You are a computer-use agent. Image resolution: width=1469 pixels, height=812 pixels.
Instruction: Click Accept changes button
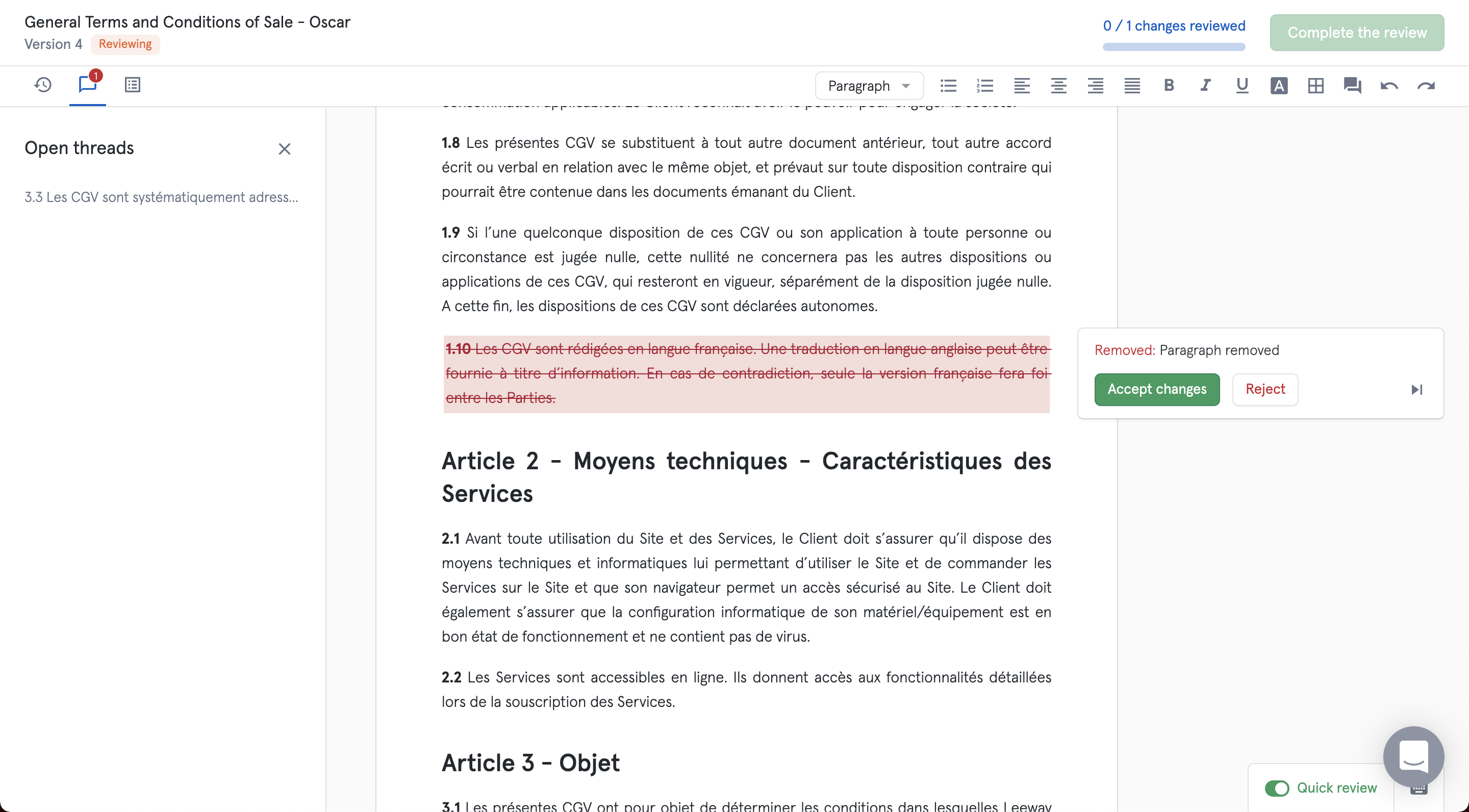click(1156, 390)
